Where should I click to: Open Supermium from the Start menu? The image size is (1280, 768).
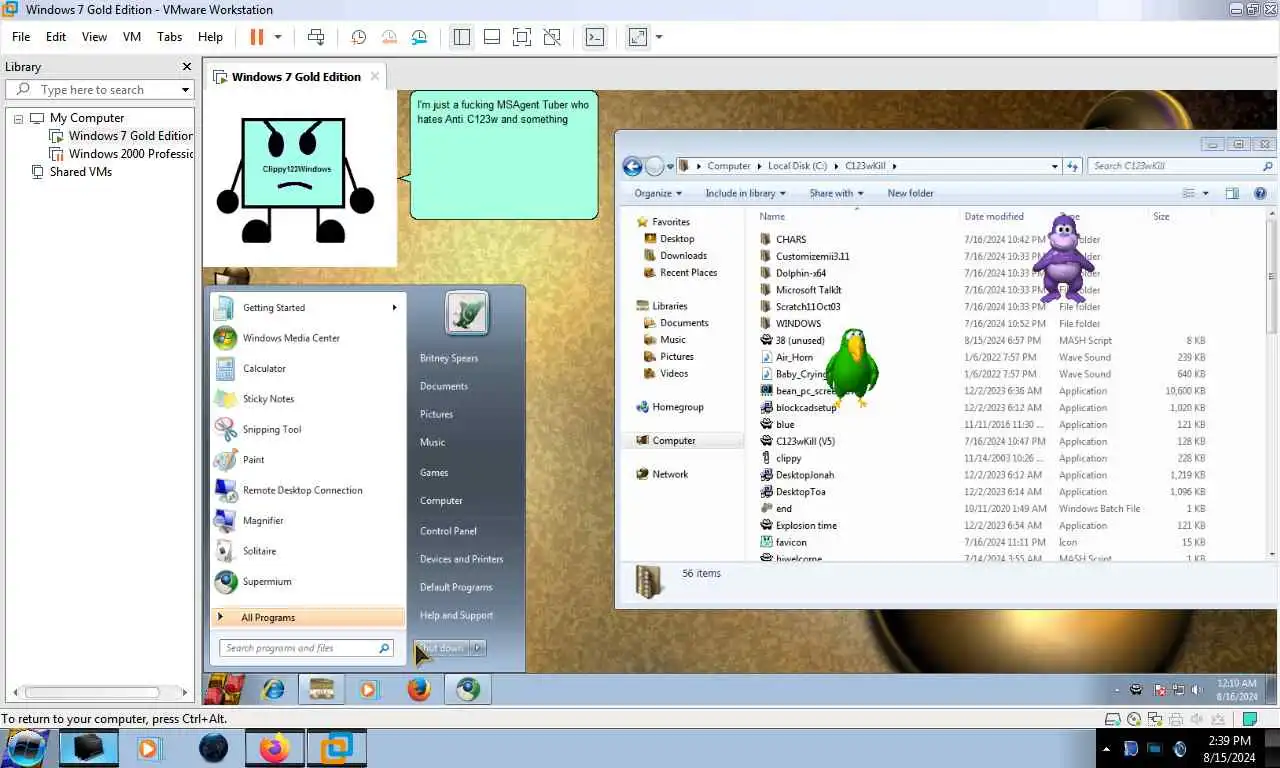click(266, 582)
